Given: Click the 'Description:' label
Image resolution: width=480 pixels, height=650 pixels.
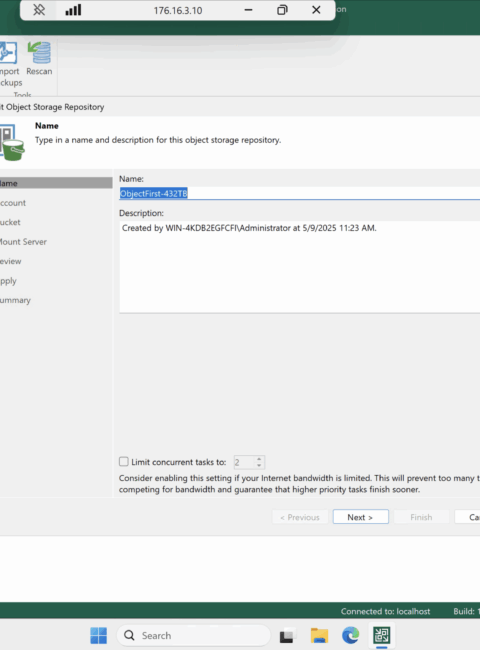Looking at the screenshot, I should (141, 213).
